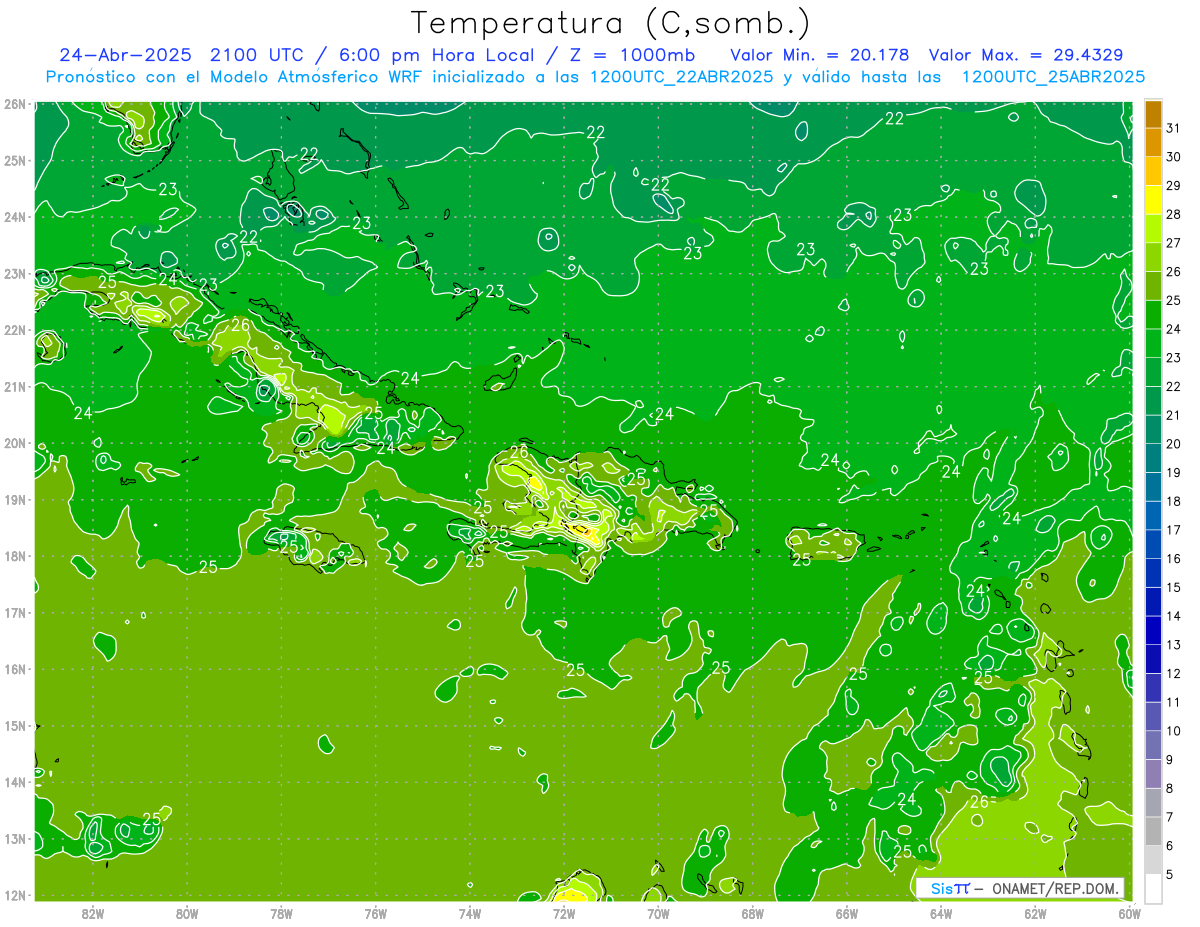Screen dimensions: 1200x927
Task: Click the '2100 UTC' time label
Action: (x=258, y=54)
